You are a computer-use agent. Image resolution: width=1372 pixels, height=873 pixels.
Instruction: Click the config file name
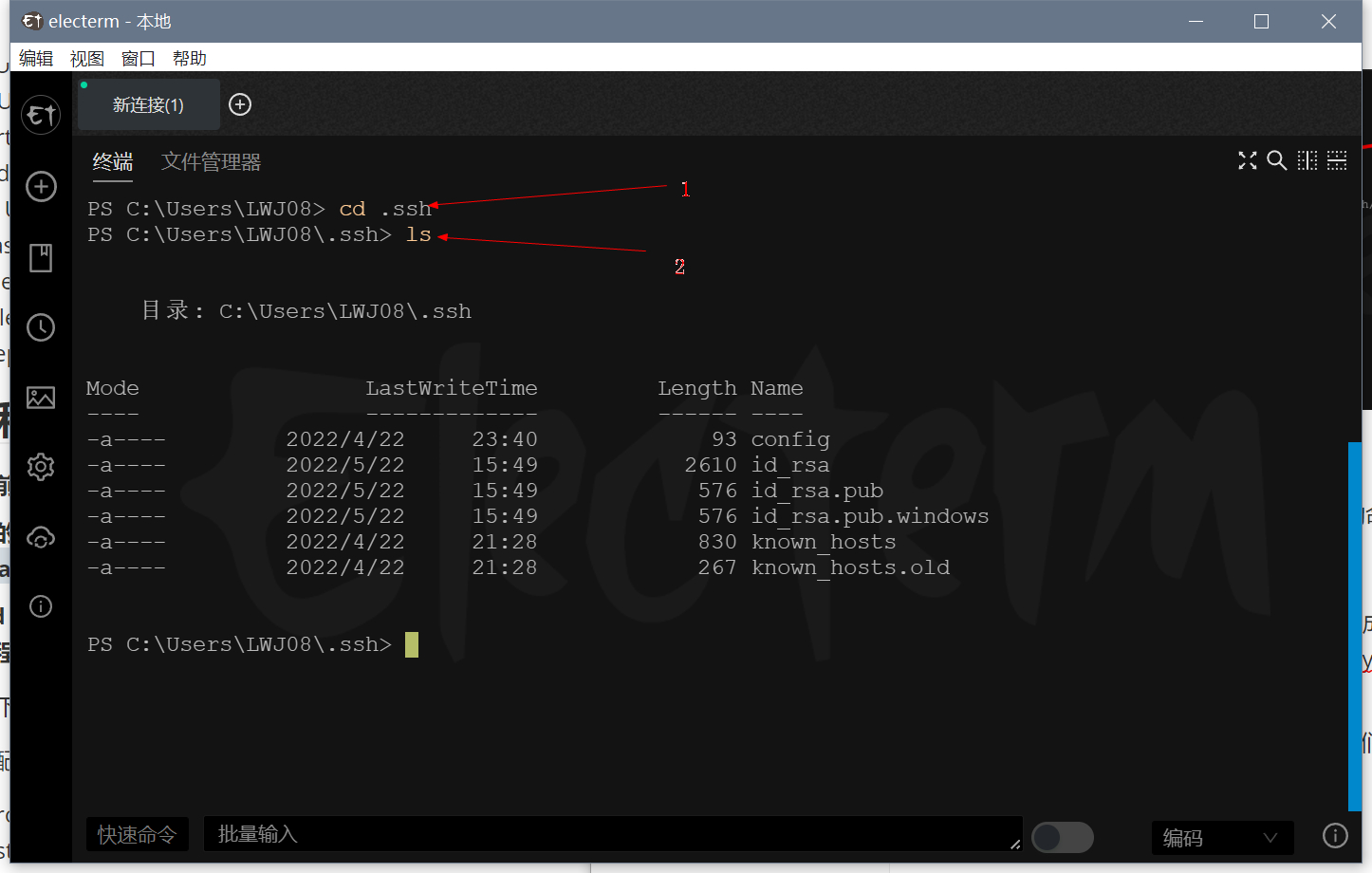790,439
